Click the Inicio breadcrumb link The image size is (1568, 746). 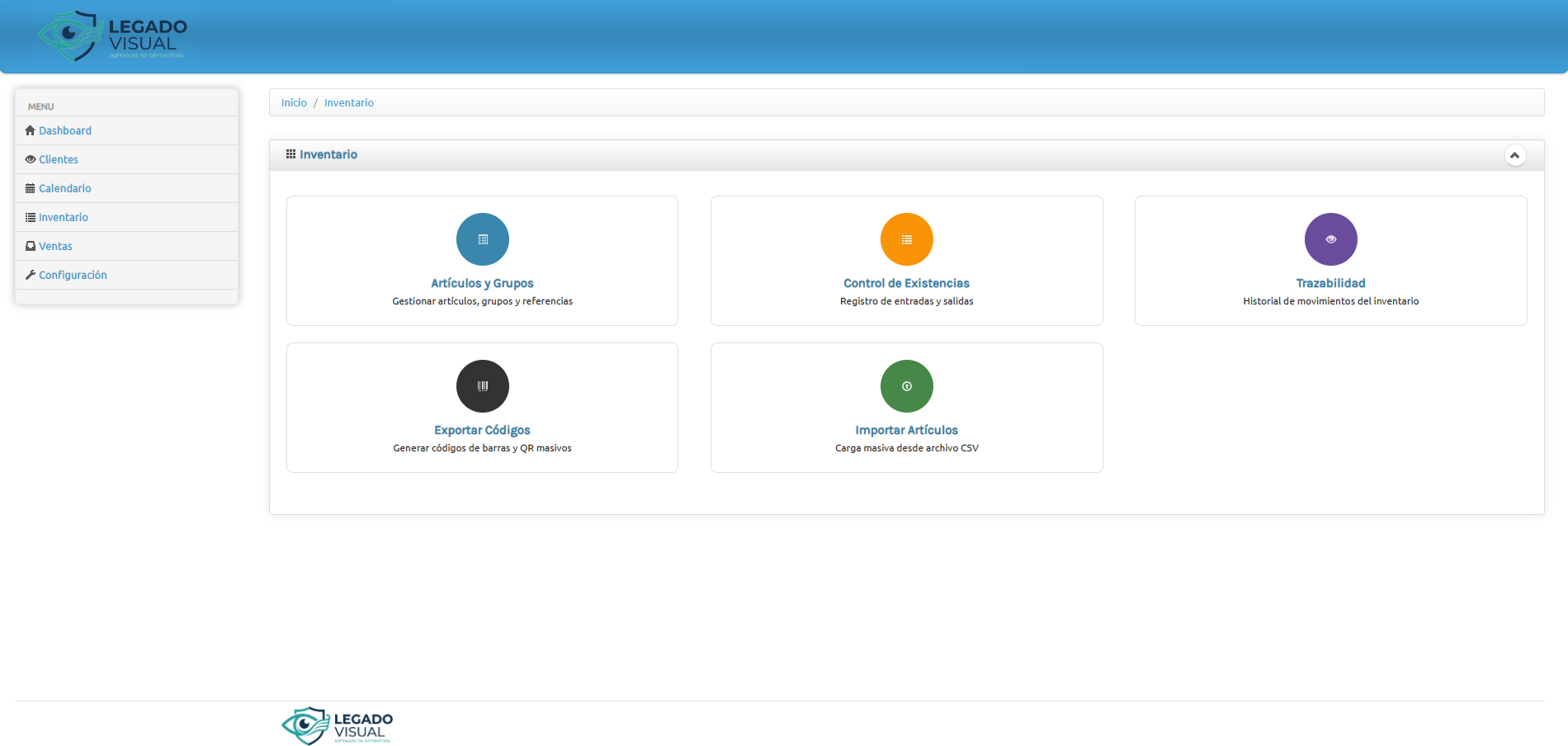click(294, 103)
